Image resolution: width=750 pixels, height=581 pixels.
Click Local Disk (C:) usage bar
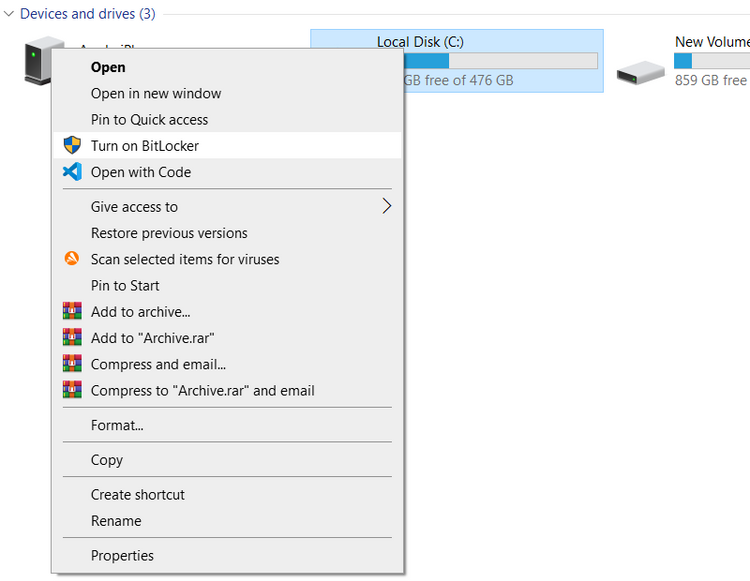pos(500,61)
